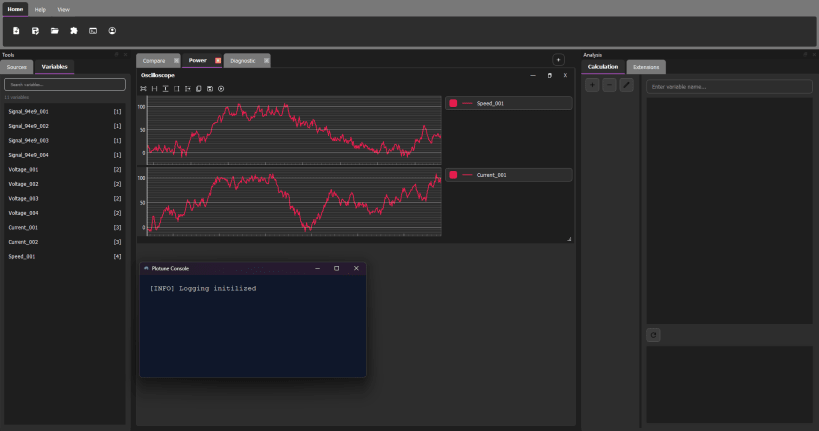Click the fifth oscilloscope toolbar icon
The width and height of the screenshot is (819, 431).
pos(188,89)
